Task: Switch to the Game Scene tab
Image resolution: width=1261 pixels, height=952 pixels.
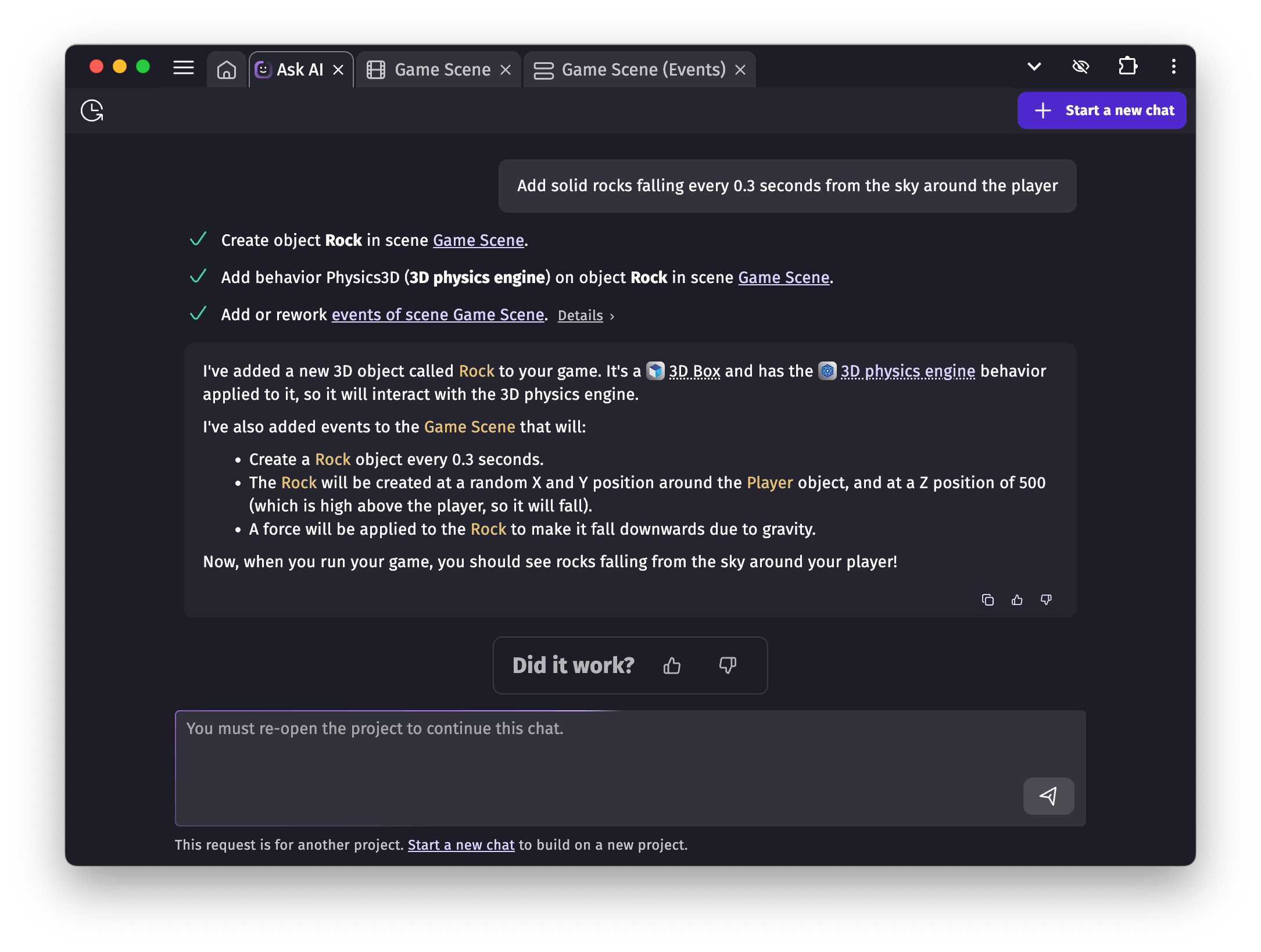Action: [442, 69]
